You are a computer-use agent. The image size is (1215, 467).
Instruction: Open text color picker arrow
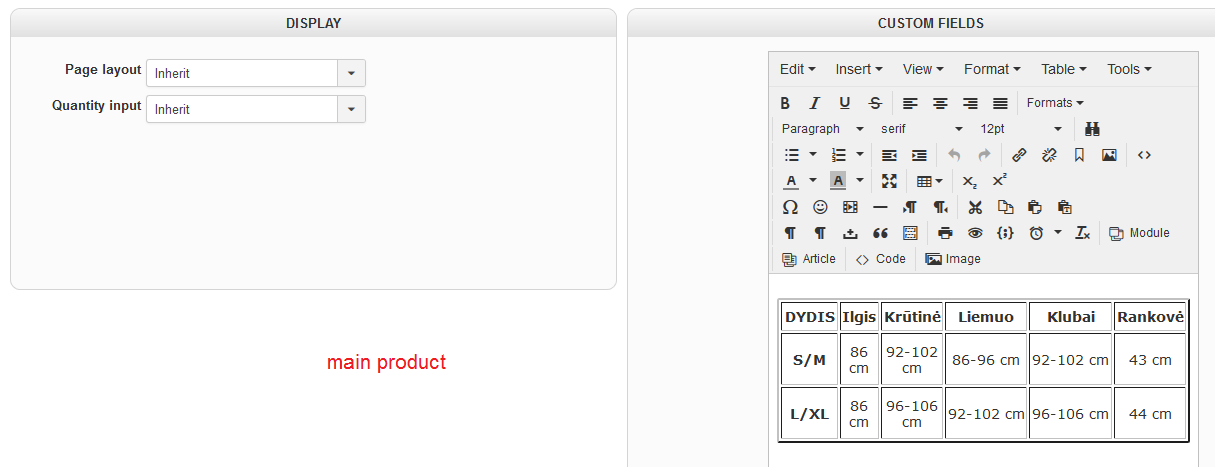pos(813,181)
